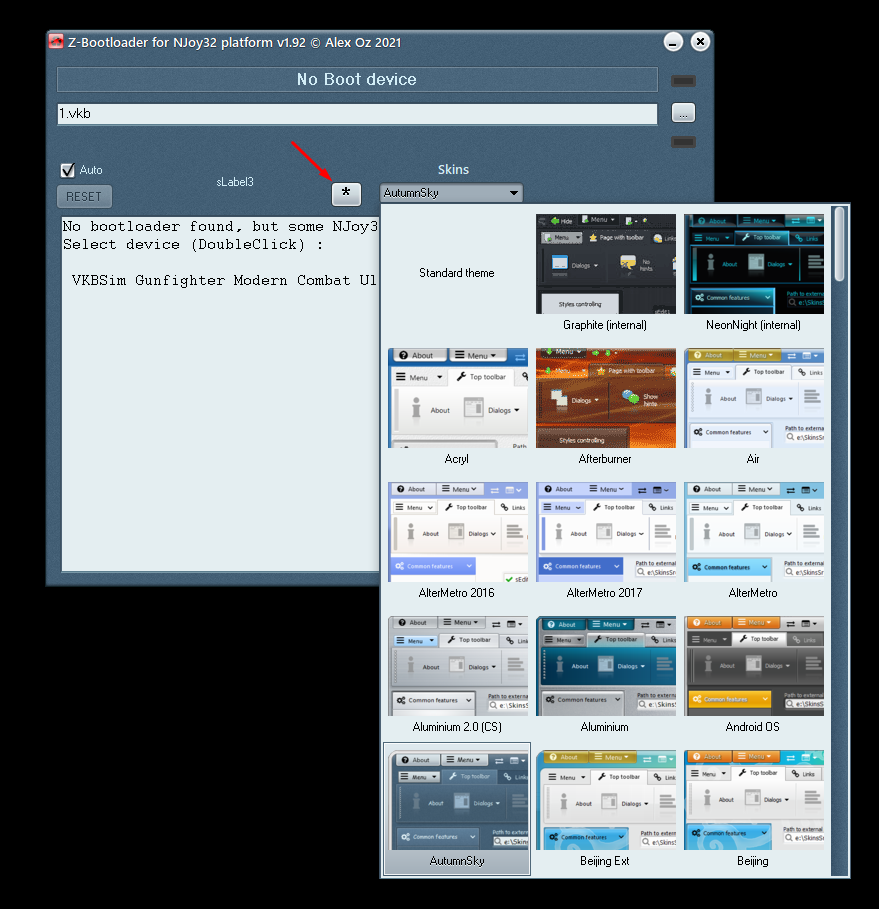Apply the Aluminium 2.0 (CS) skin

pos(457,674)
